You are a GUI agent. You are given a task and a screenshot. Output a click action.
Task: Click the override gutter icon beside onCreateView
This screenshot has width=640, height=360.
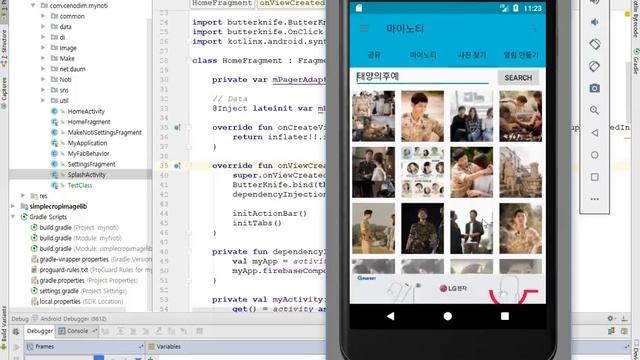(x=177, y=127)
